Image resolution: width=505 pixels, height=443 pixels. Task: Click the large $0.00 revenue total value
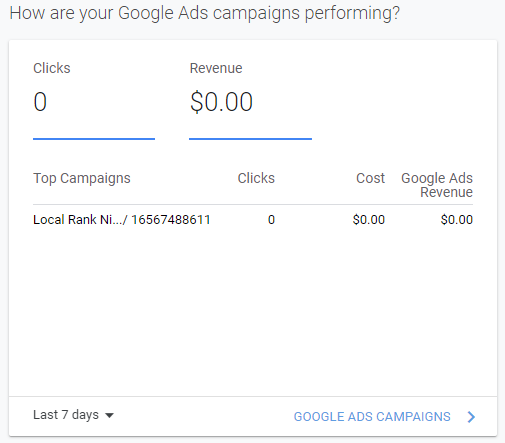click(221, 102)
